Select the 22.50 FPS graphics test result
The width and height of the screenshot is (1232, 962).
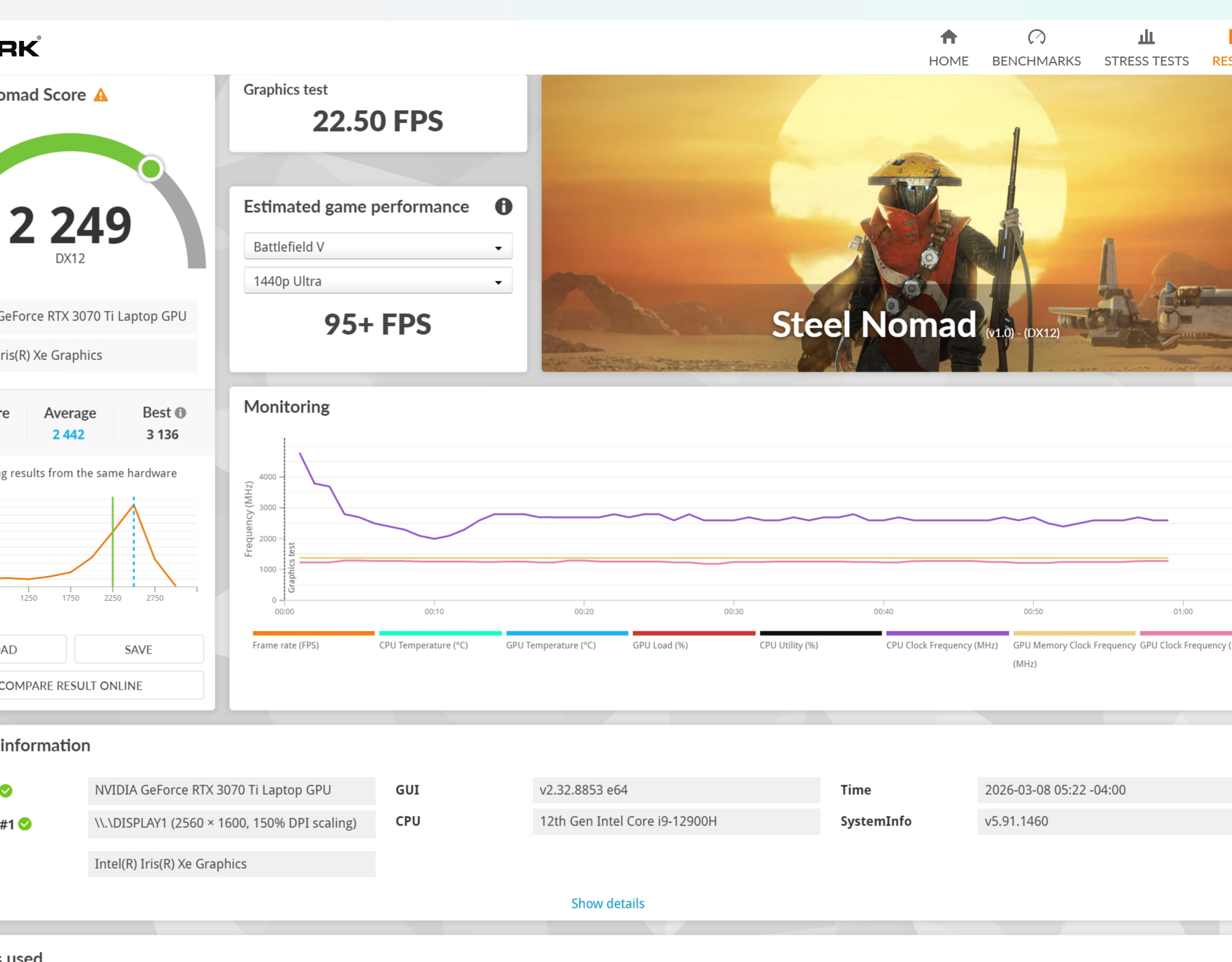378,121
